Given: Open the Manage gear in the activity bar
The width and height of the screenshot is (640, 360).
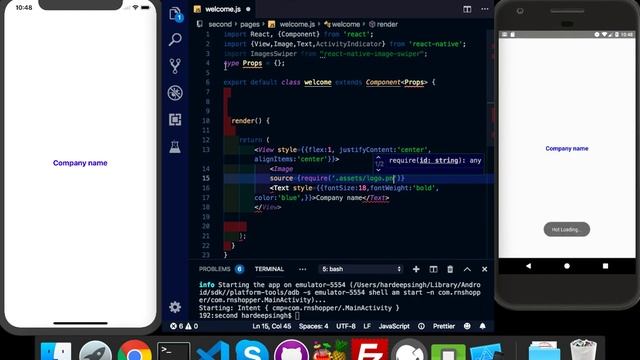Looking at the screenshot, I should pos(175,307).
